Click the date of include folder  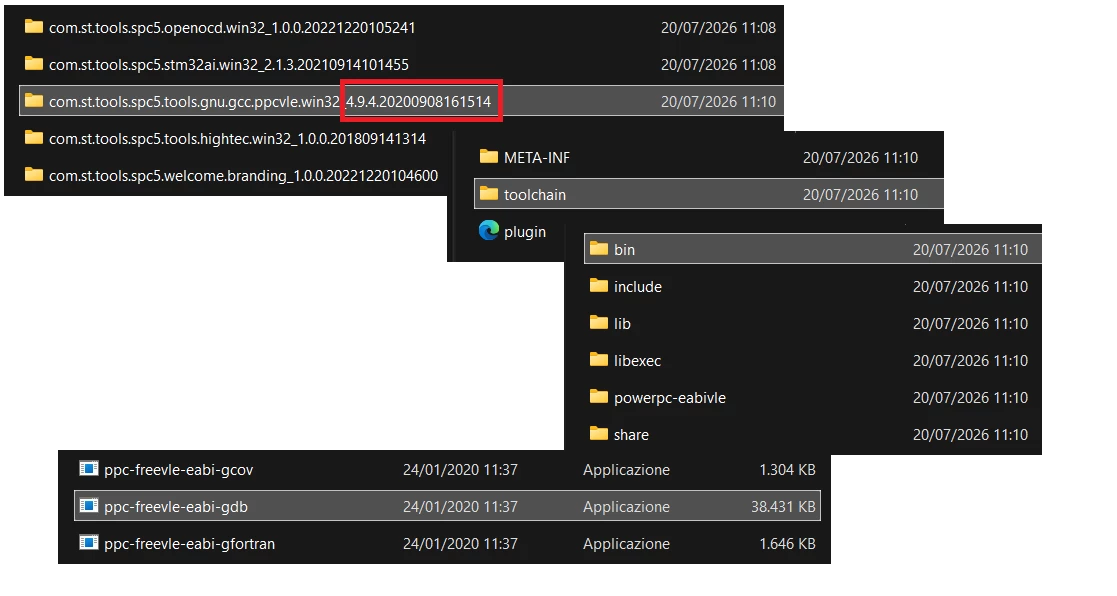(x=970, y=287)
